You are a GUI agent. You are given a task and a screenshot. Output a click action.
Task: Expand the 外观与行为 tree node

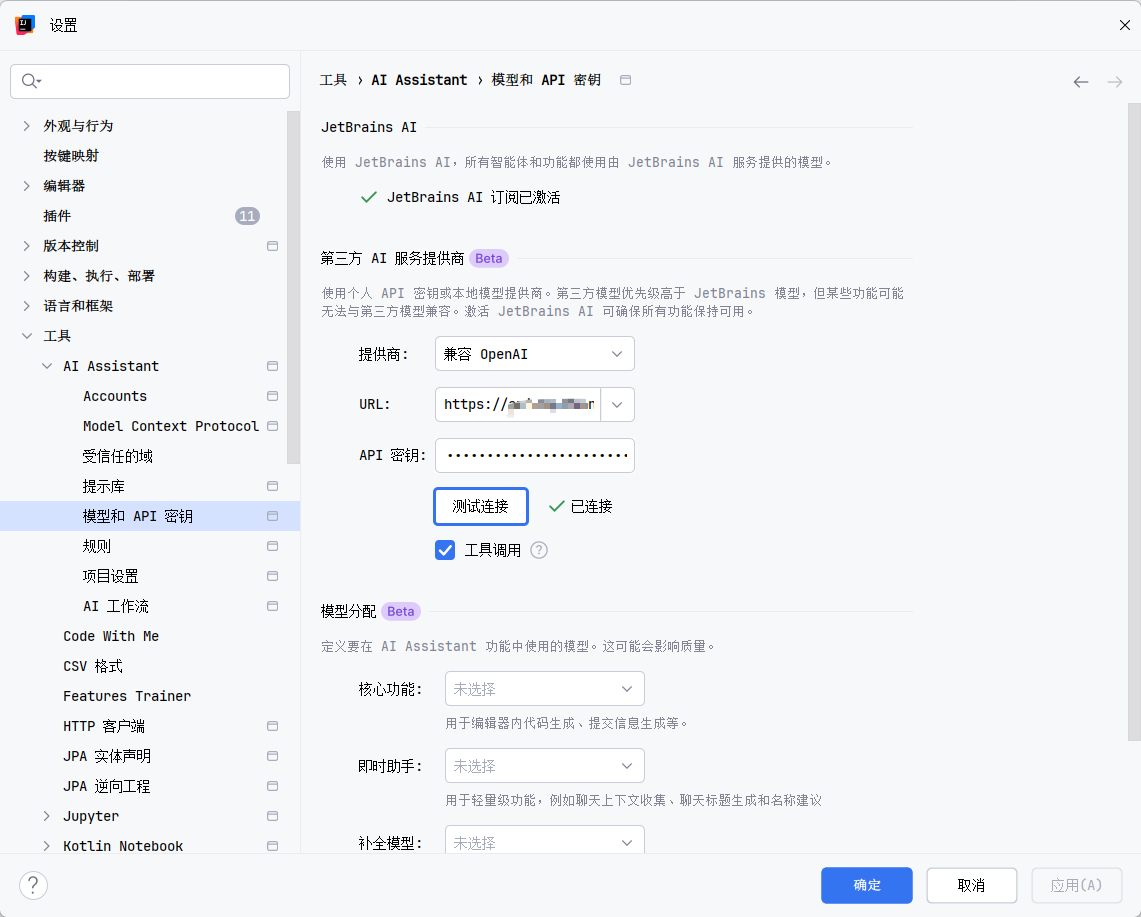[27, 126]
